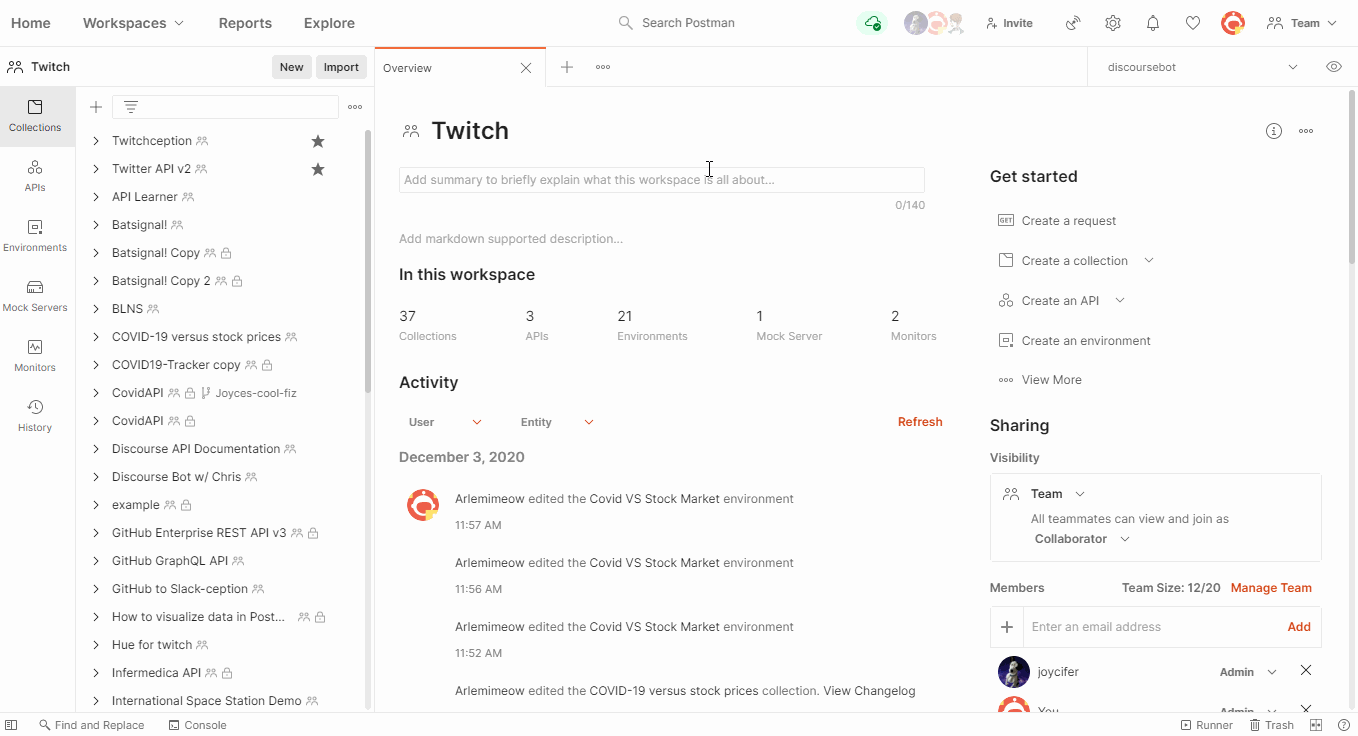Click the settings gear icon
Viewport: 1358px width, 736px height.
1113,23
